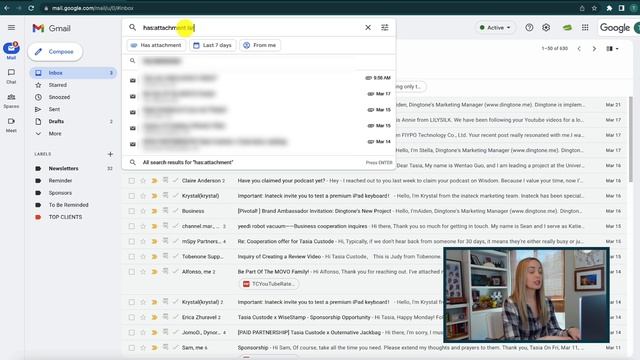Click into the search mail field
This screenshot has width=640, height=360.
coord(249,27)
